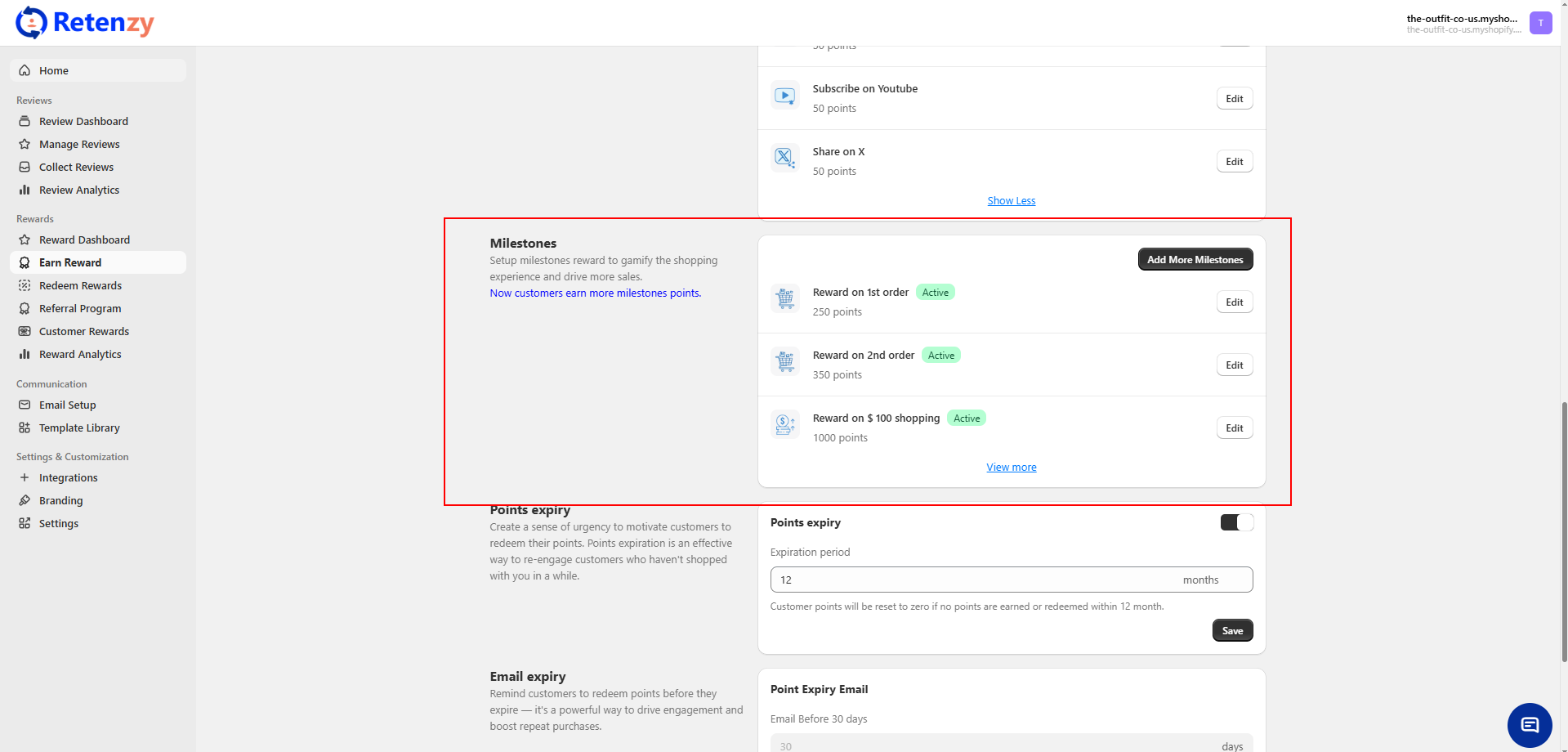Click the Expiration period months field
Screen dimensions: 1568x752
pyautogui.click(x=972, y=580)
